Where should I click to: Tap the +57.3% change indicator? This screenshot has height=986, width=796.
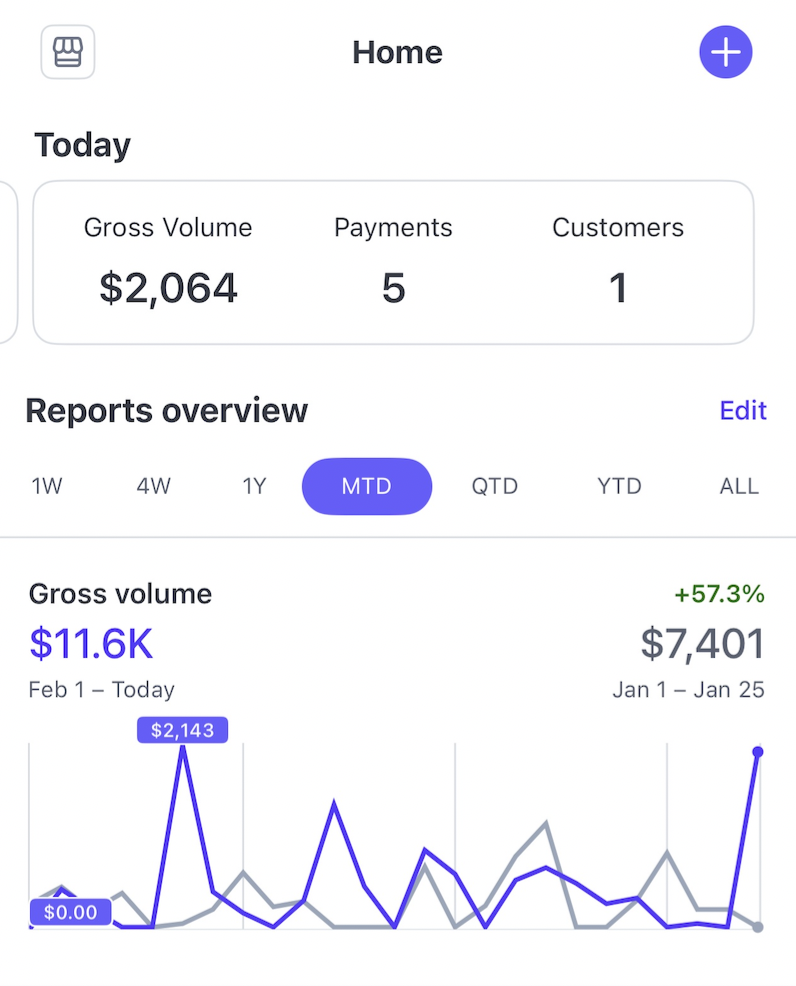point(719,594)
